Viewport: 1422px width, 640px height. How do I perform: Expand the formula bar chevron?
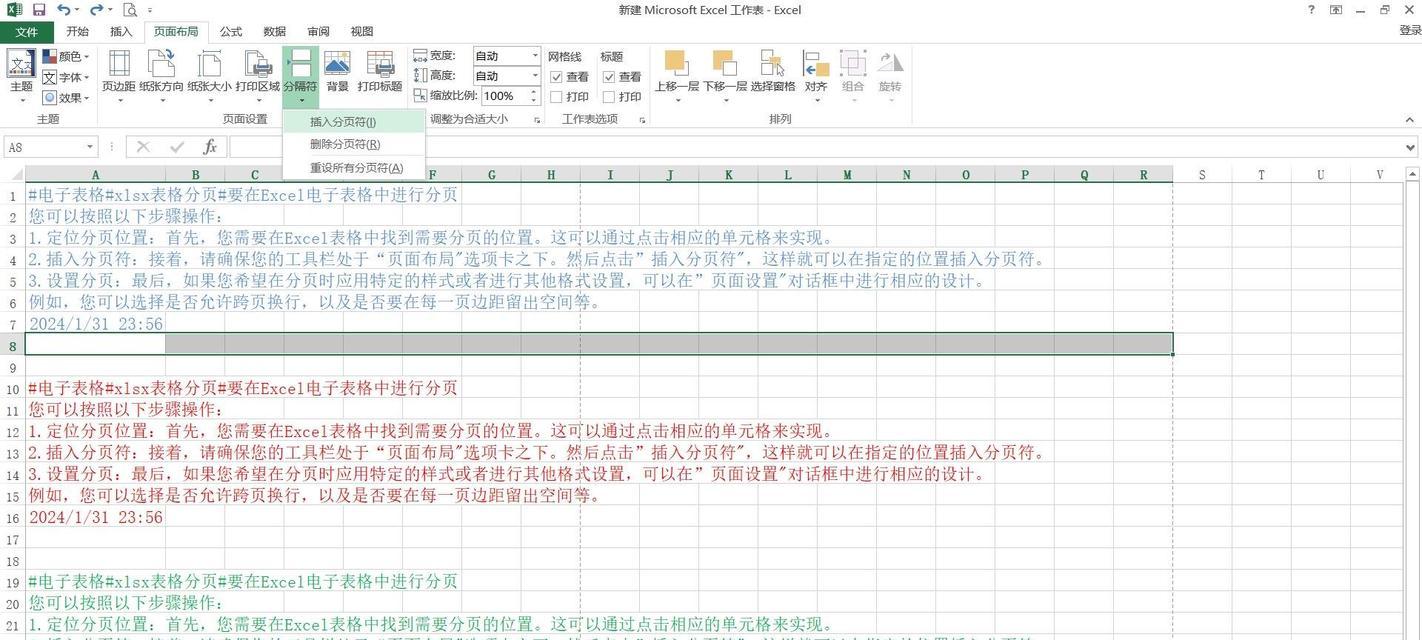point(1411,147)
